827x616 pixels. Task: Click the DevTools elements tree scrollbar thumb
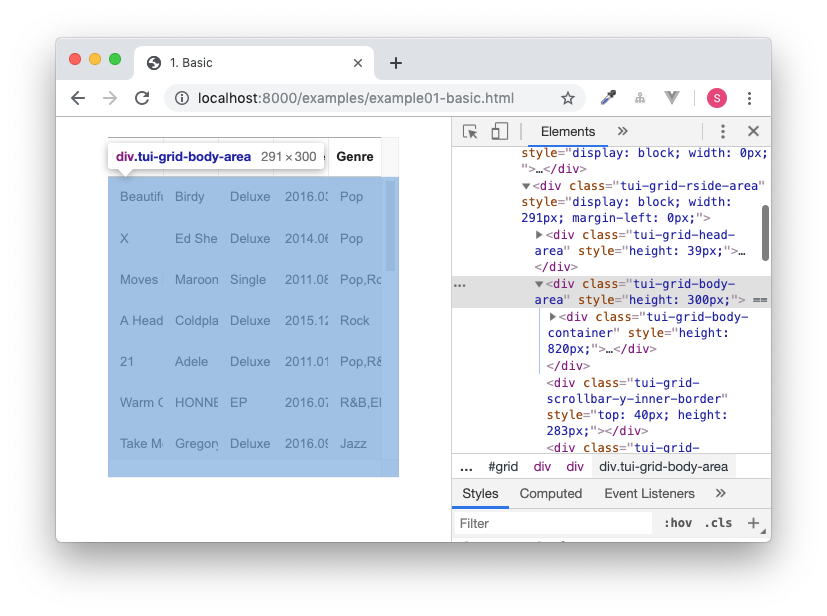765,233
